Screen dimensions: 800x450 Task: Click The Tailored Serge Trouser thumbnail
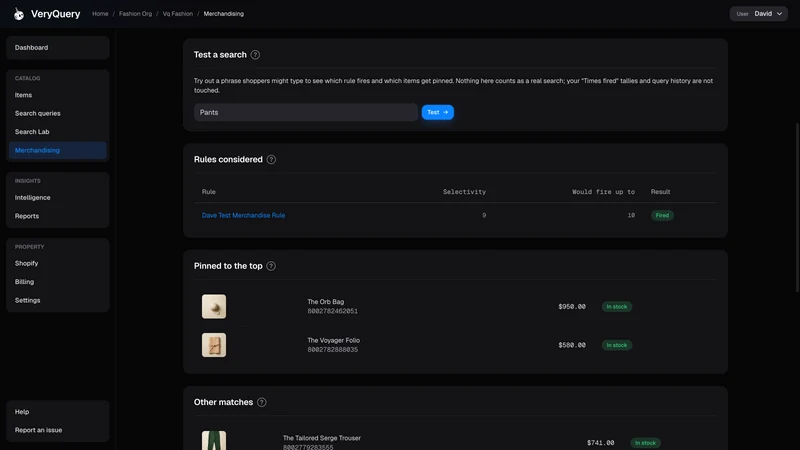(x=214, y=440)
